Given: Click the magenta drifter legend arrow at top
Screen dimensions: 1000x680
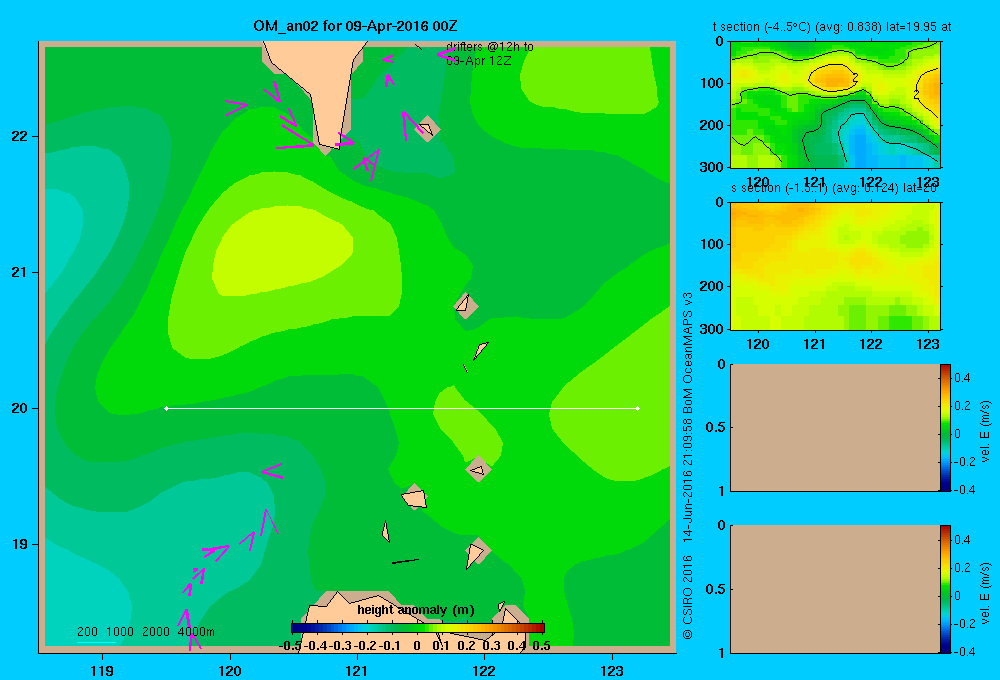Looking at the screenshot, I should [446, 54].
